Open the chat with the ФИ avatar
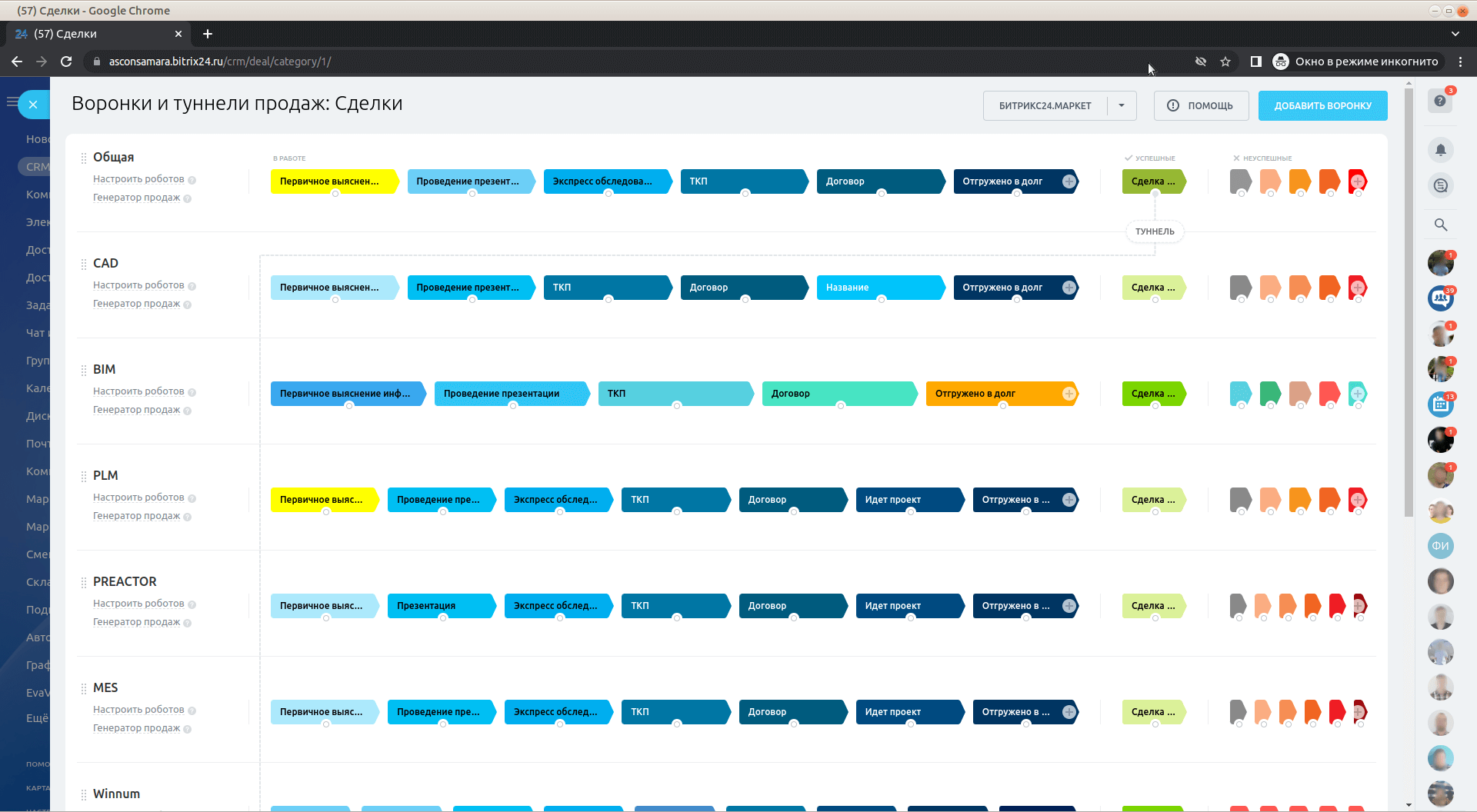 1441,546
